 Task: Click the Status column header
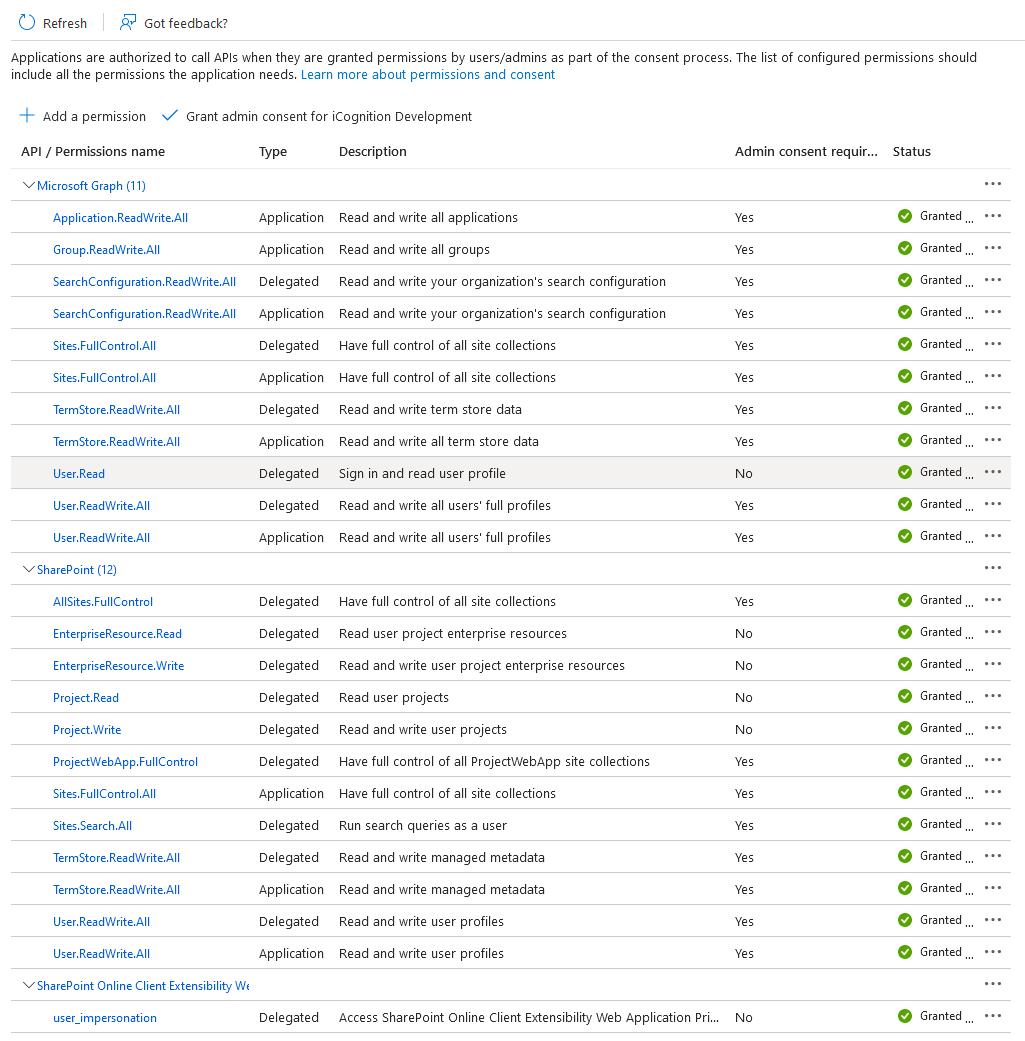[911, 151]
